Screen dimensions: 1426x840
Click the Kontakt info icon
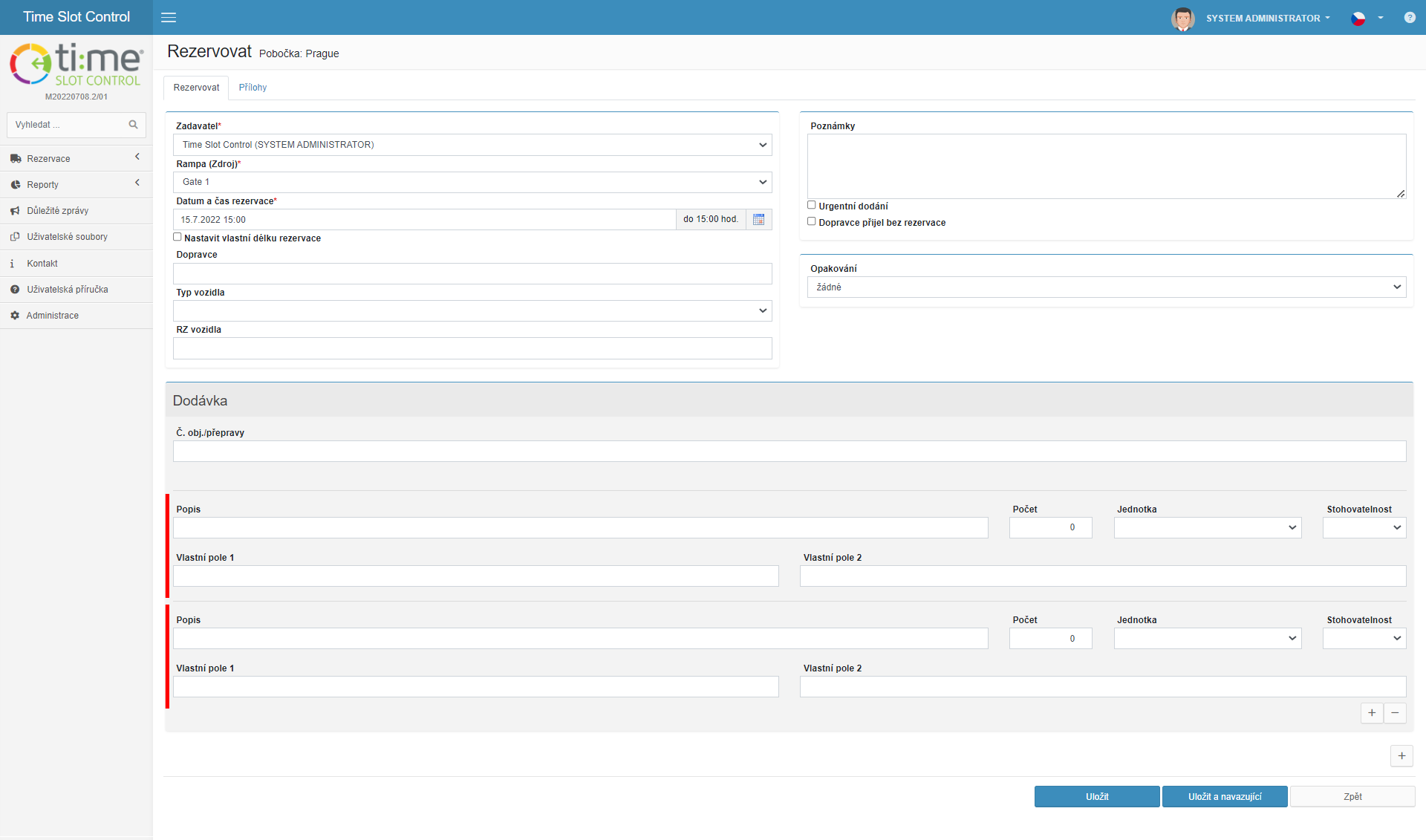click(x=12, y=264)
